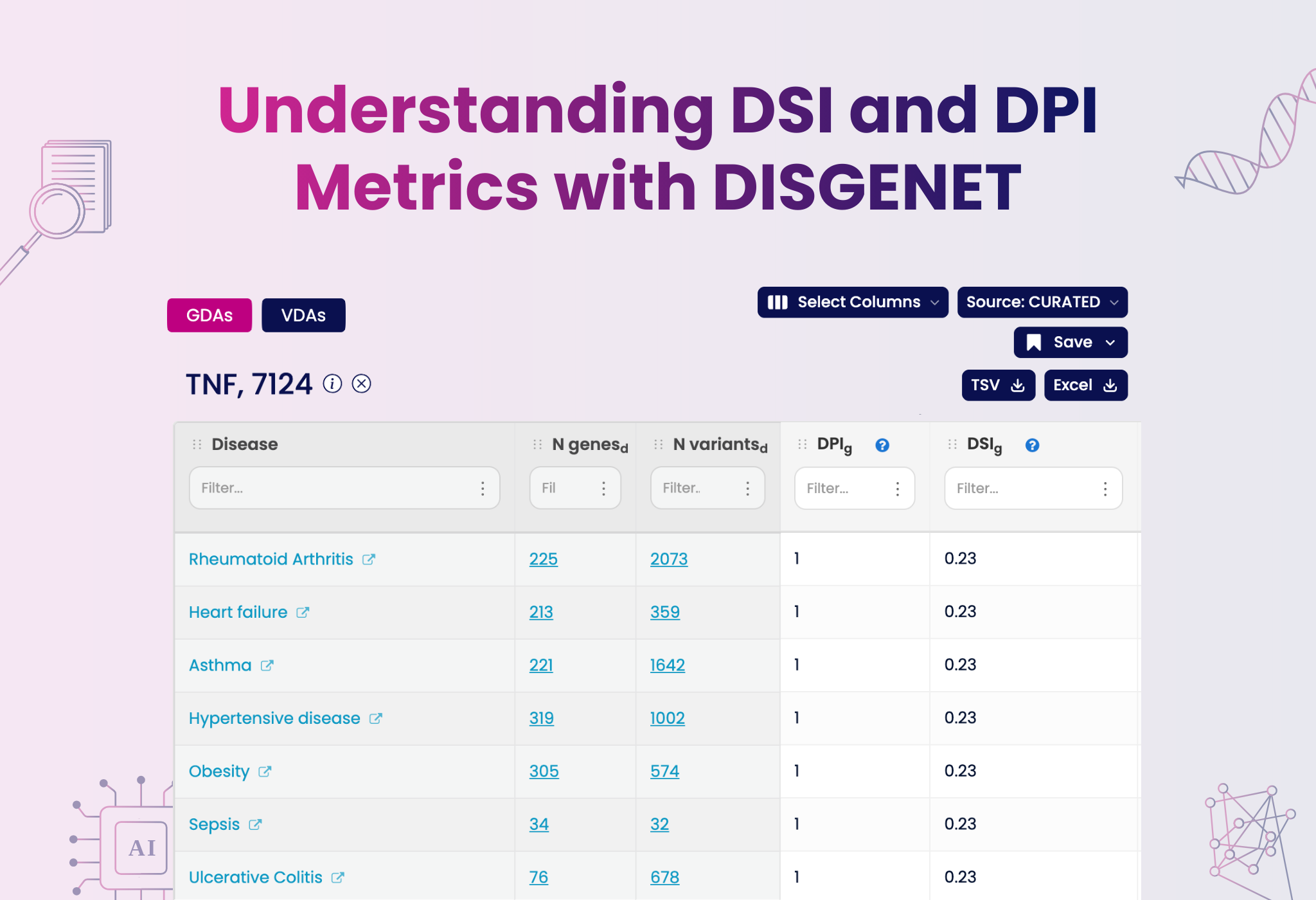The height and width of the screenshot is (900, 1316).
Task: Click the info icon next to TNF, 7124
Action: point(333,383)
